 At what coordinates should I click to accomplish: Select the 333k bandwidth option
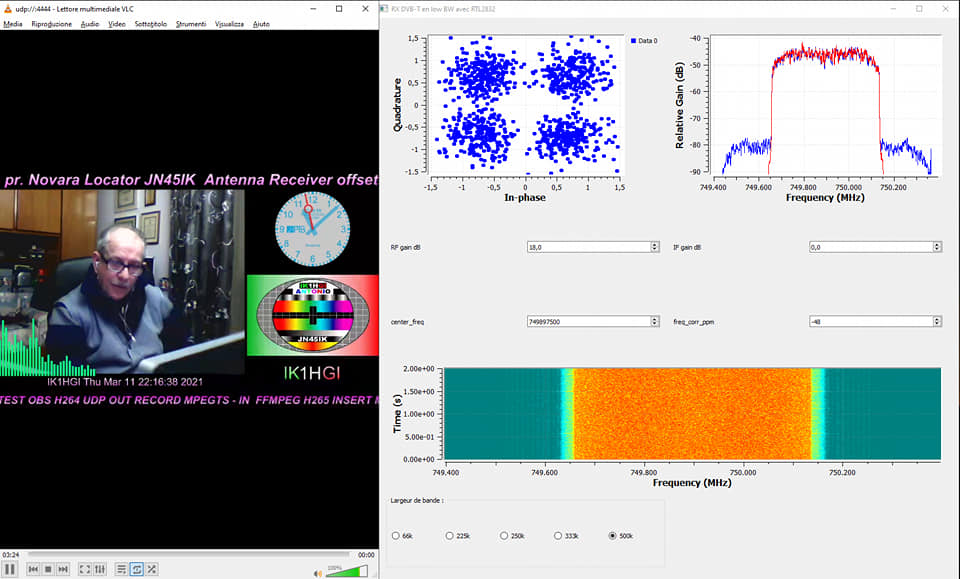559,536
